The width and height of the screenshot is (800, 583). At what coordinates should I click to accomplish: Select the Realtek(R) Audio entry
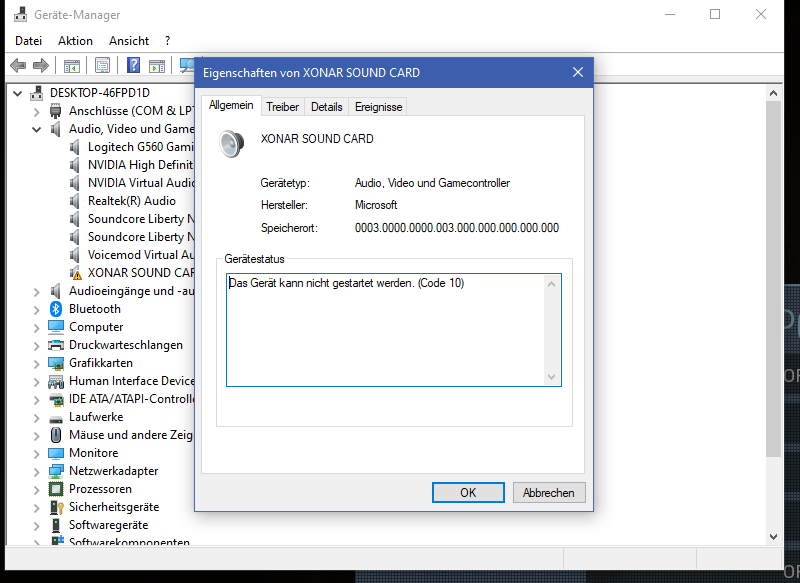tap(132, 201)
